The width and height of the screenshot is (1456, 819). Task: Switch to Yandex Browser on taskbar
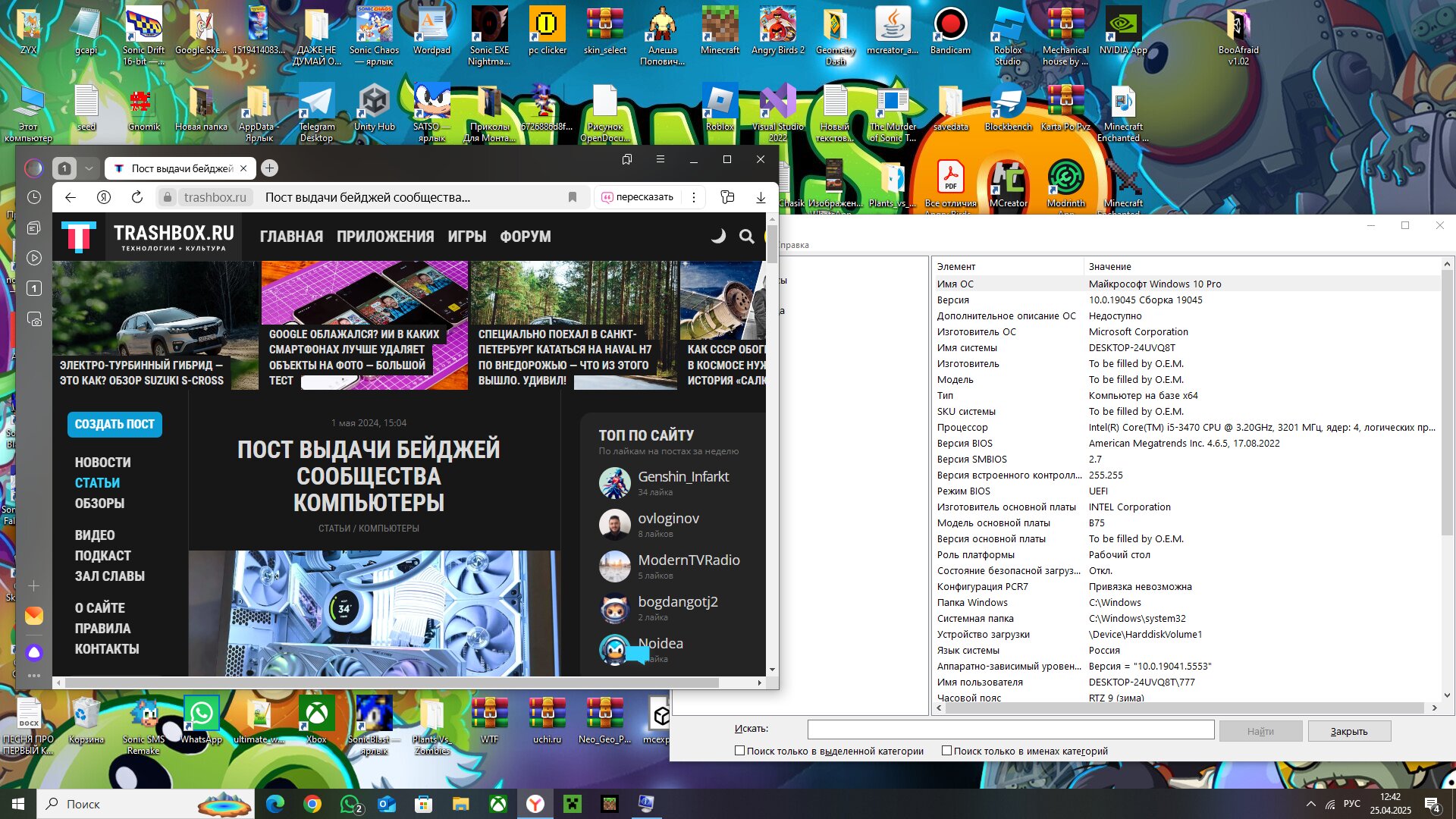pos(535,804)
